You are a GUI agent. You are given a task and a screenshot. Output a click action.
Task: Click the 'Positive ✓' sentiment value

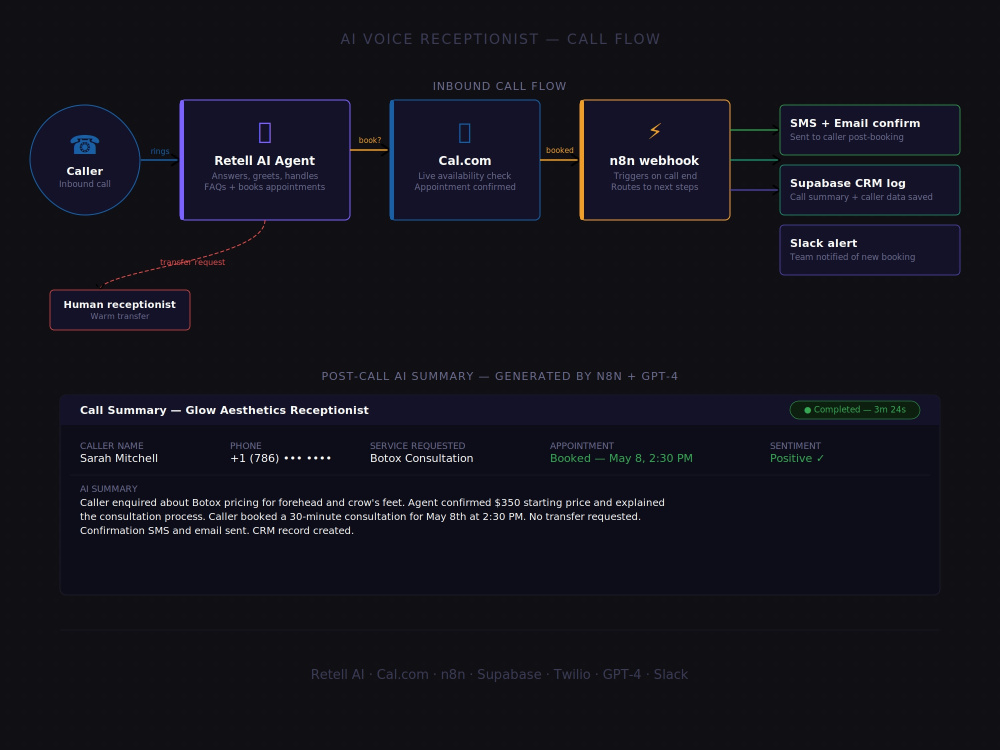[x=797, y=459]
